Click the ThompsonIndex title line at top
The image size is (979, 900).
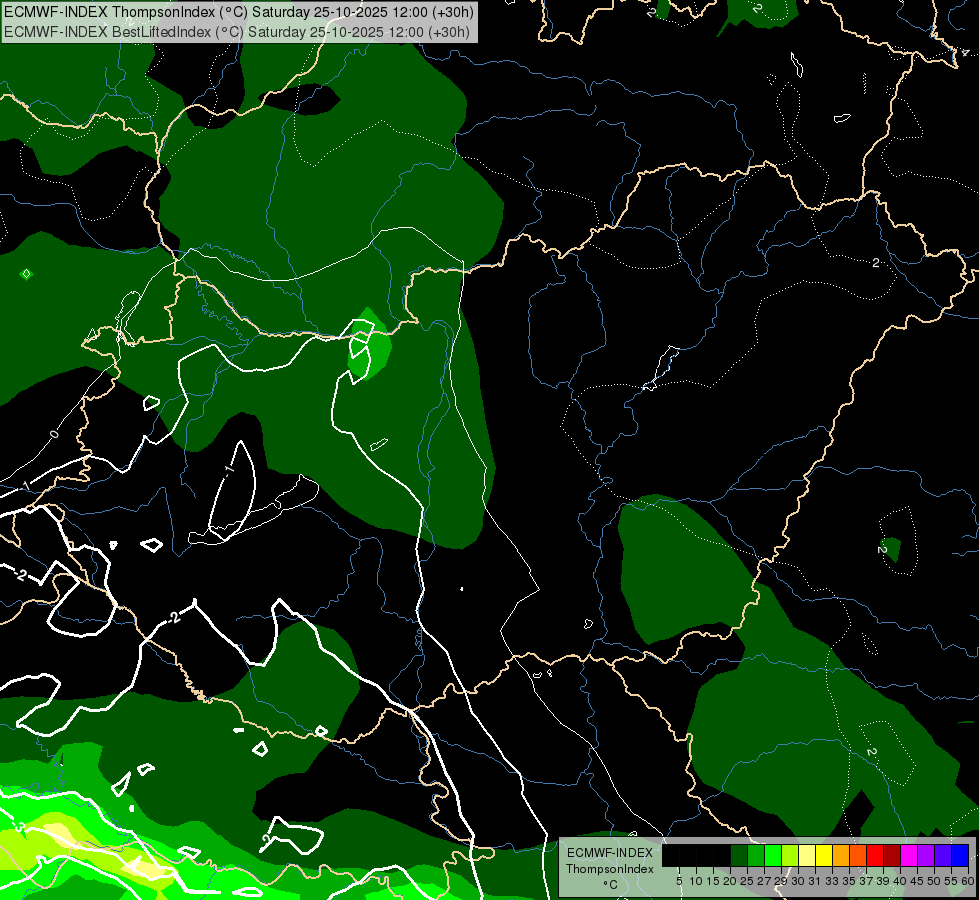(x=239, y=12)
